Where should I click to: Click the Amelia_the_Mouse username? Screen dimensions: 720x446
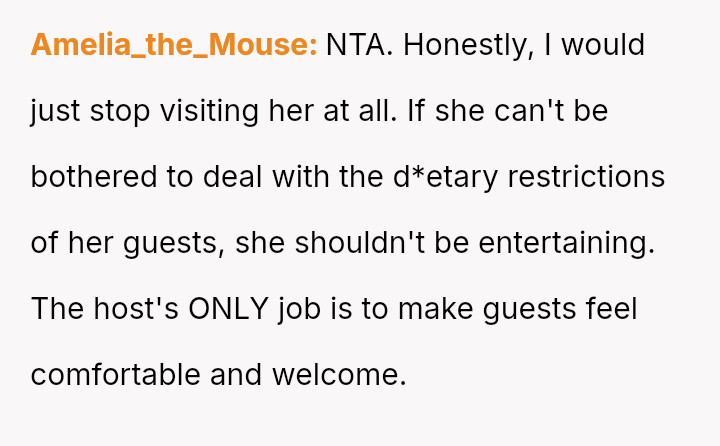[x=174, y=45]
